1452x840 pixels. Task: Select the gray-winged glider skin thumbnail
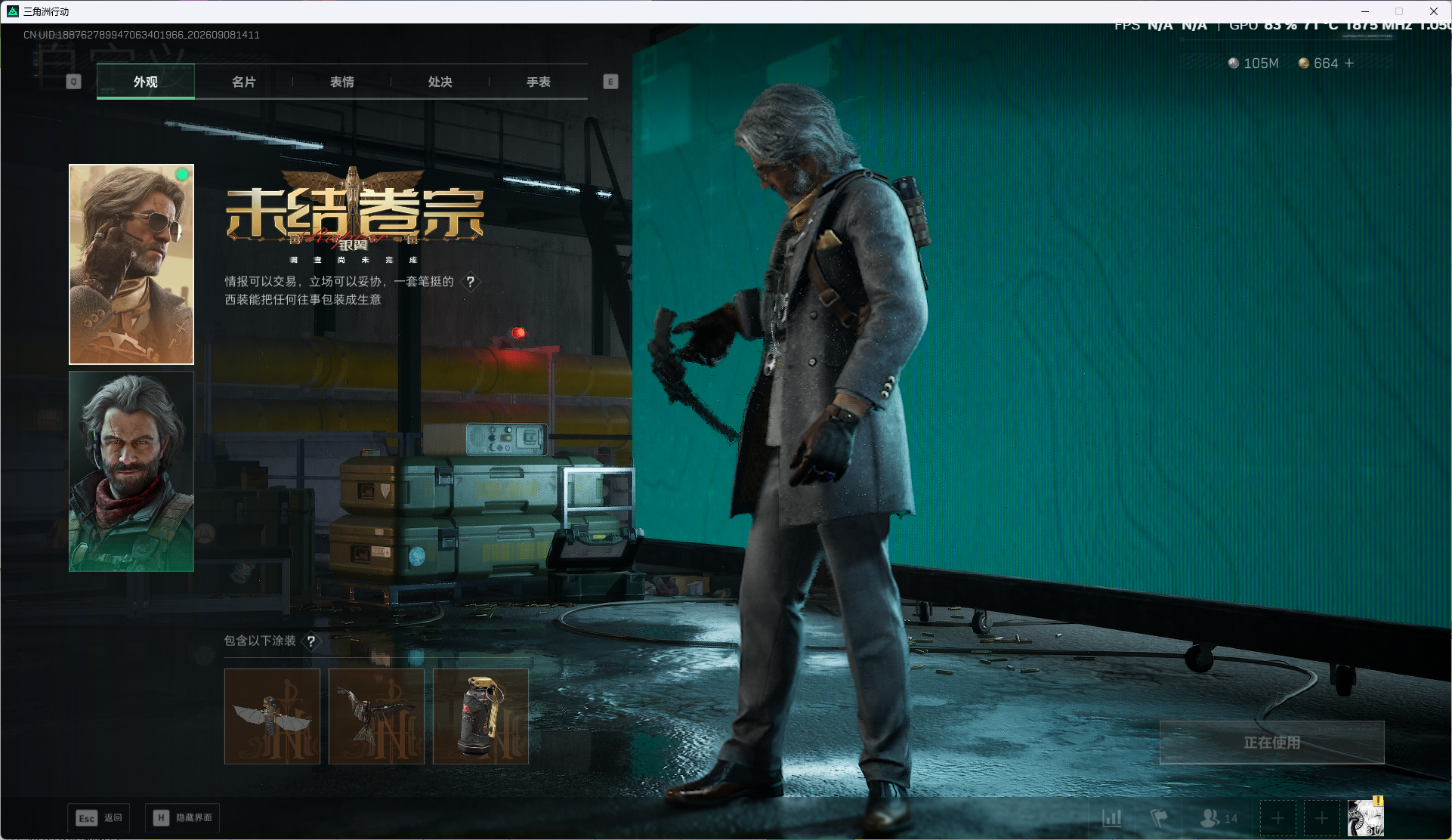click(x=272, y=716)
